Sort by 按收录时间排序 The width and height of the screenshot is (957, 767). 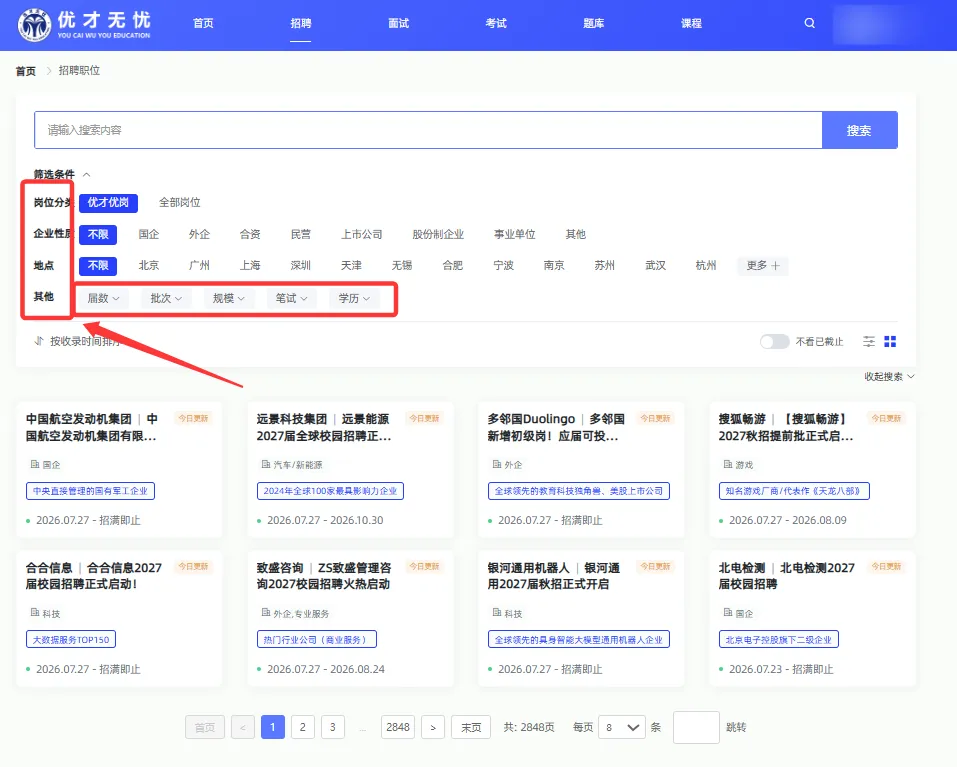point(84,341)
